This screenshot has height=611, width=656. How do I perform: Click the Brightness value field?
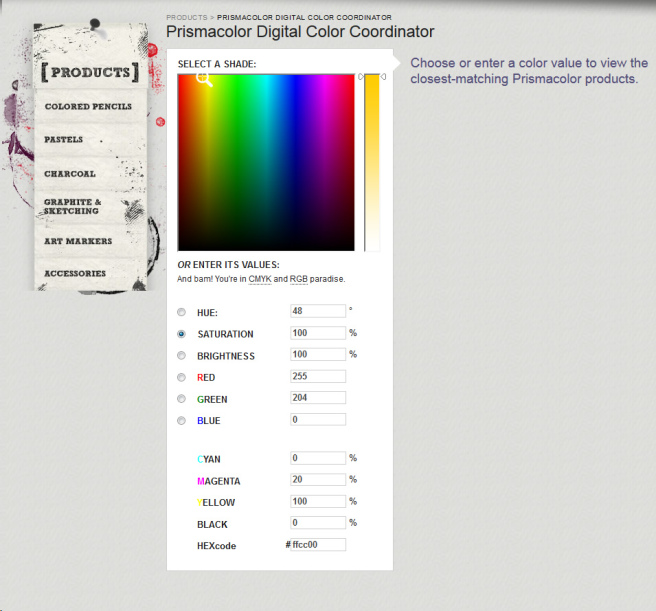tap(318, 354)
